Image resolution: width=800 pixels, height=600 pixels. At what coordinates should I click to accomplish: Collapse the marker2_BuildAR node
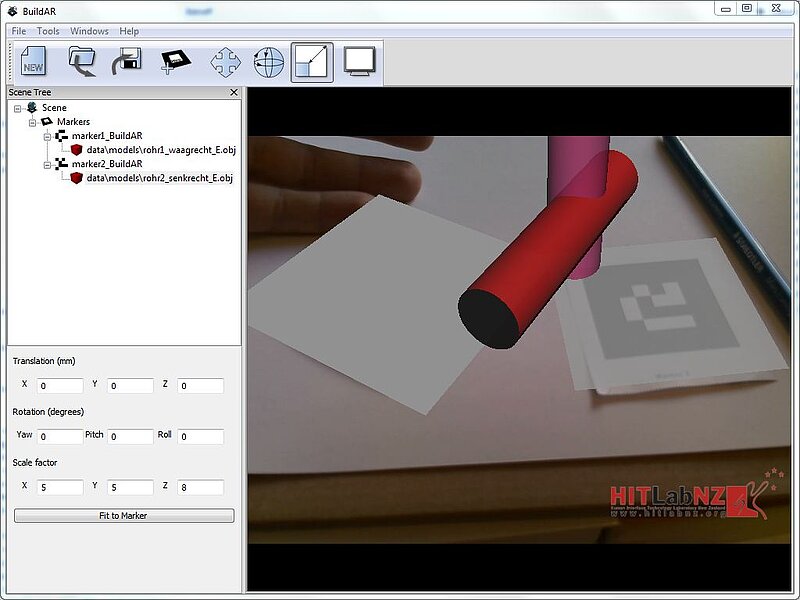tap(46, 164)
